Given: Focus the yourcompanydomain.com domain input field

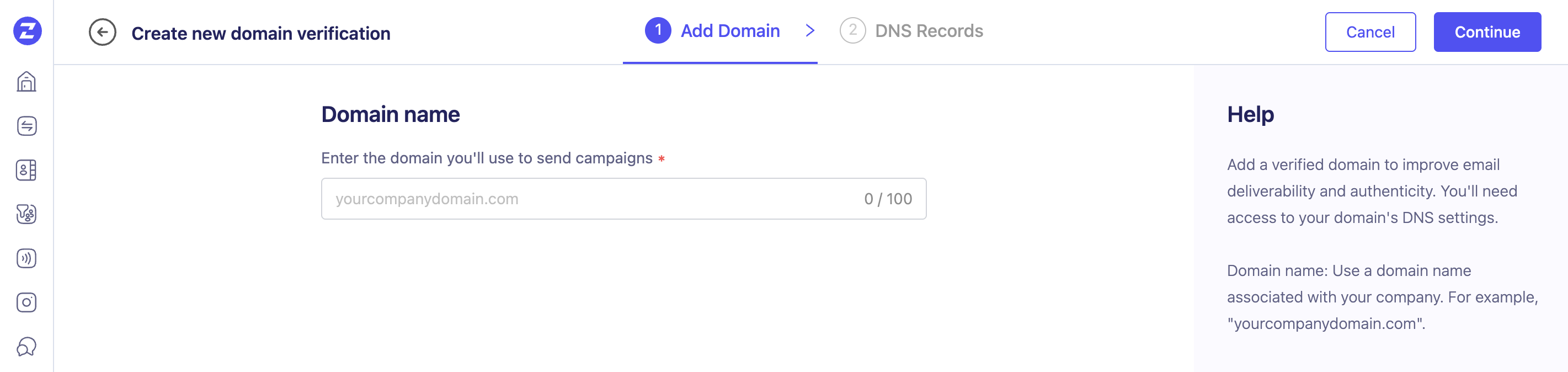Looking at the screenshot, I should (x=584, y=199).
